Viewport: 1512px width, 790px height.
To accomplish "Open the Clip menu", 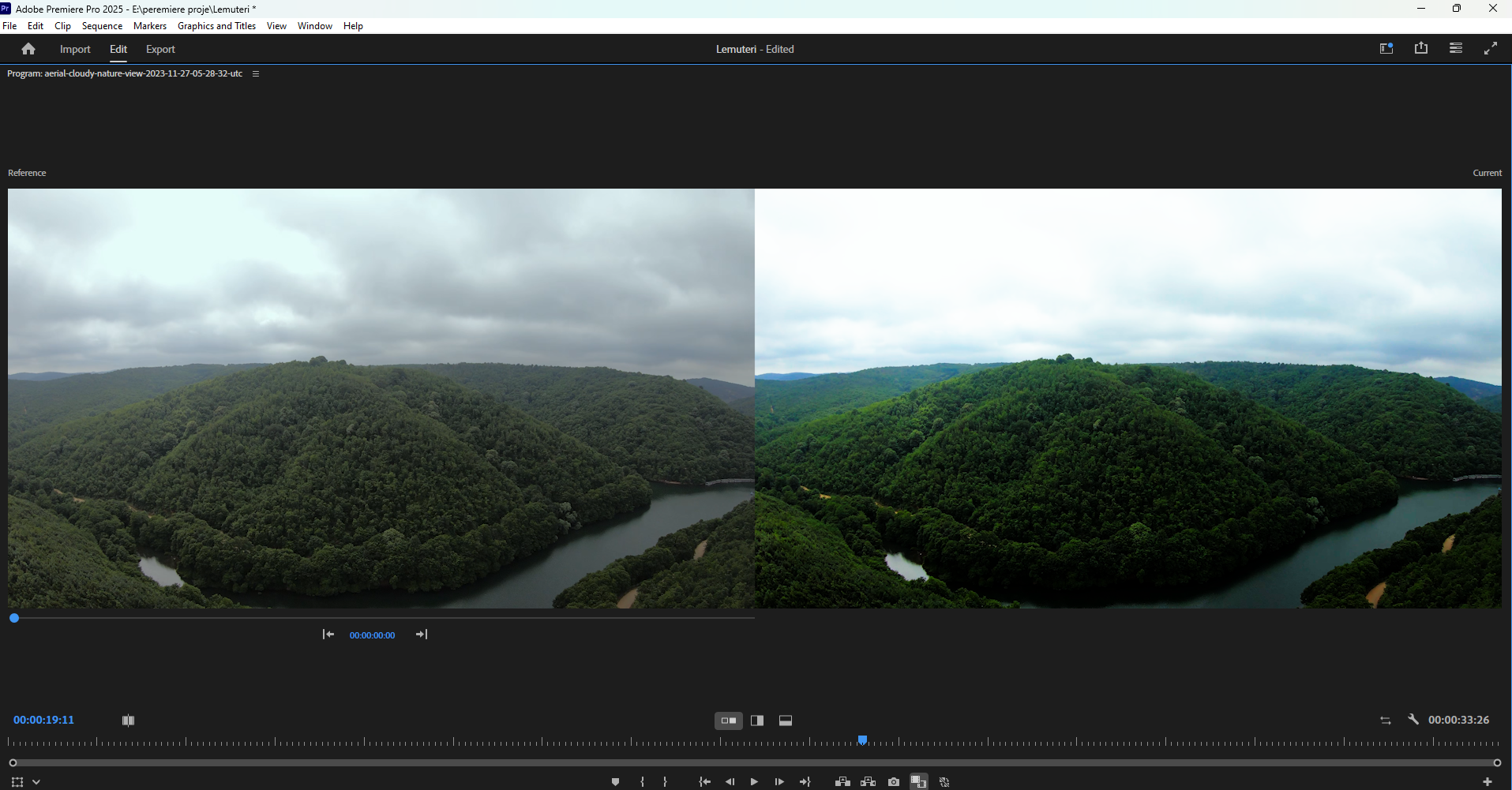I will point(62,26).
